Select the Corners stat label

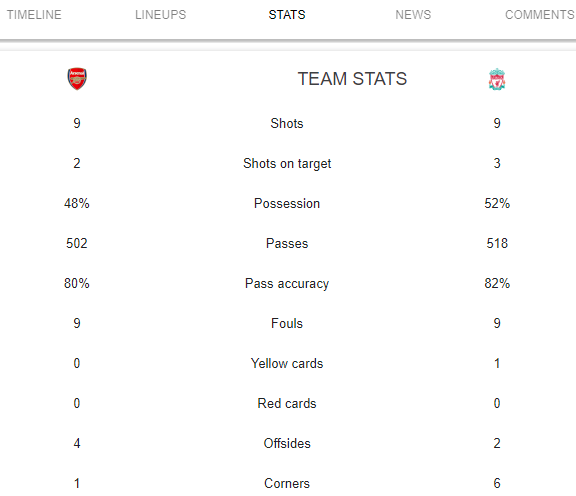tap(287, 484)
